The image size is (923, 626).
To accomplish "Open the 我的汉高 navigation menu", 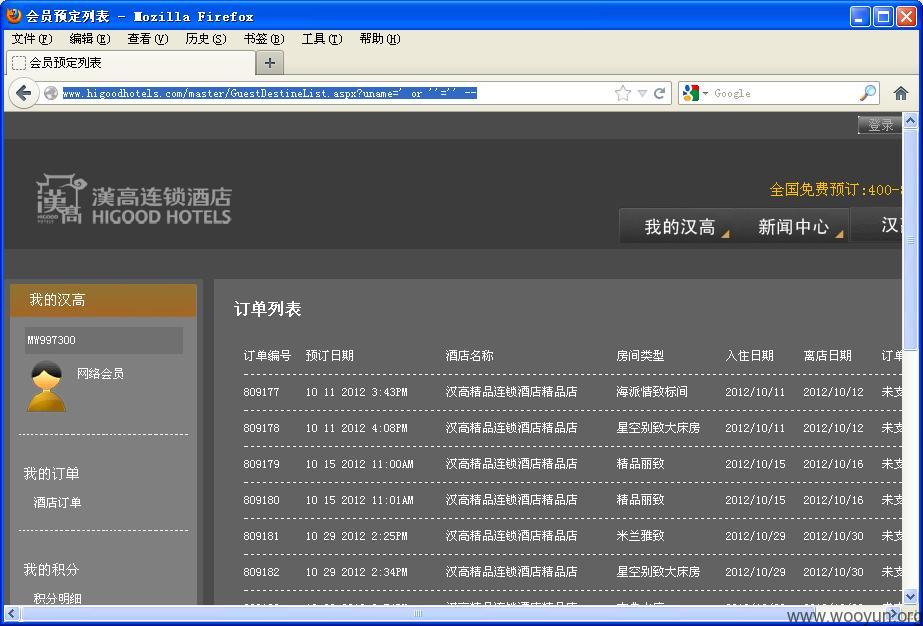I will (680, 227).
